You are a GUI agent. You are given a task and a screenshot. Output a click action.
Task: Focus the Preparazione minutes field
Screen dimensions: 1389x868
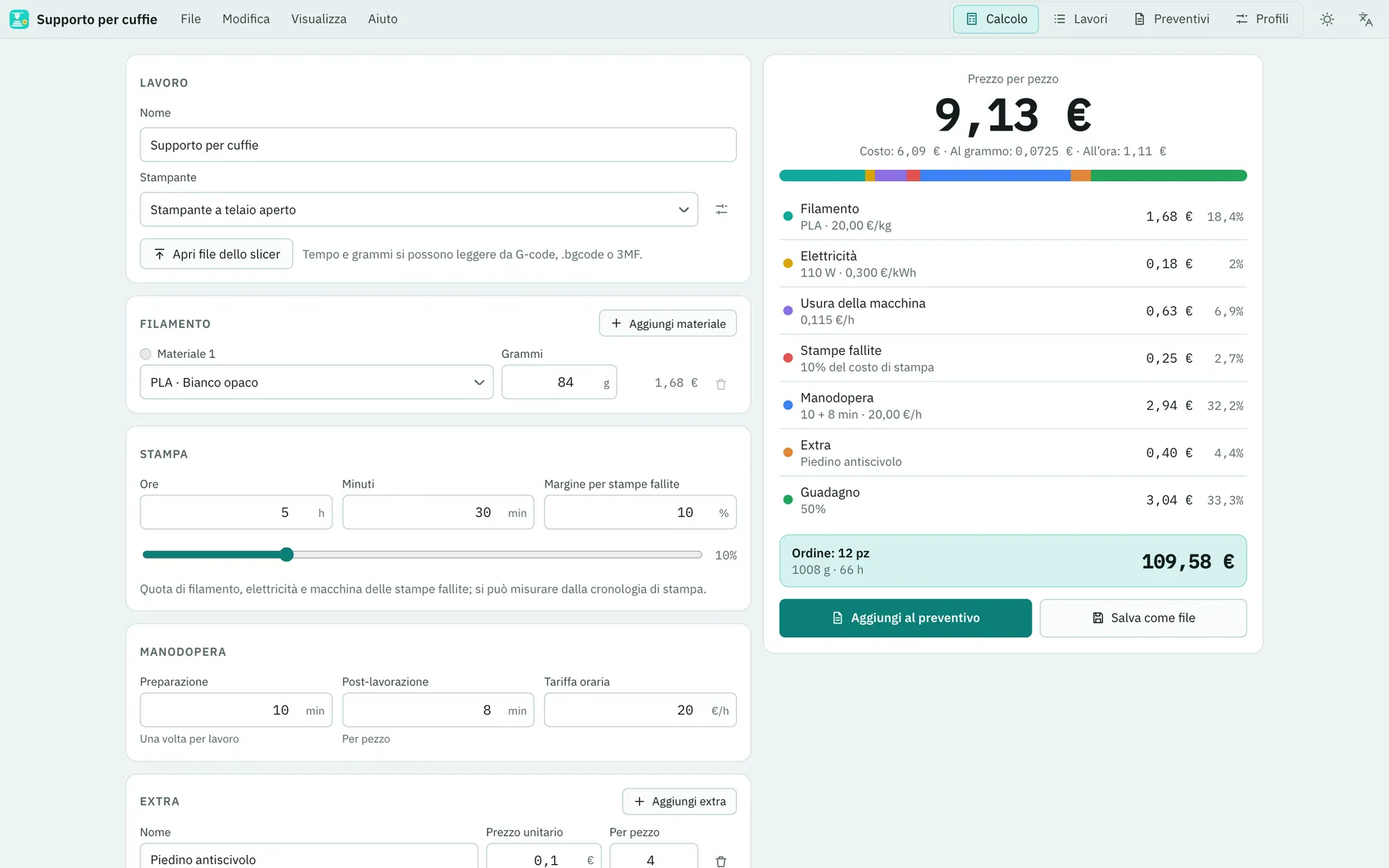click(236, 710)
